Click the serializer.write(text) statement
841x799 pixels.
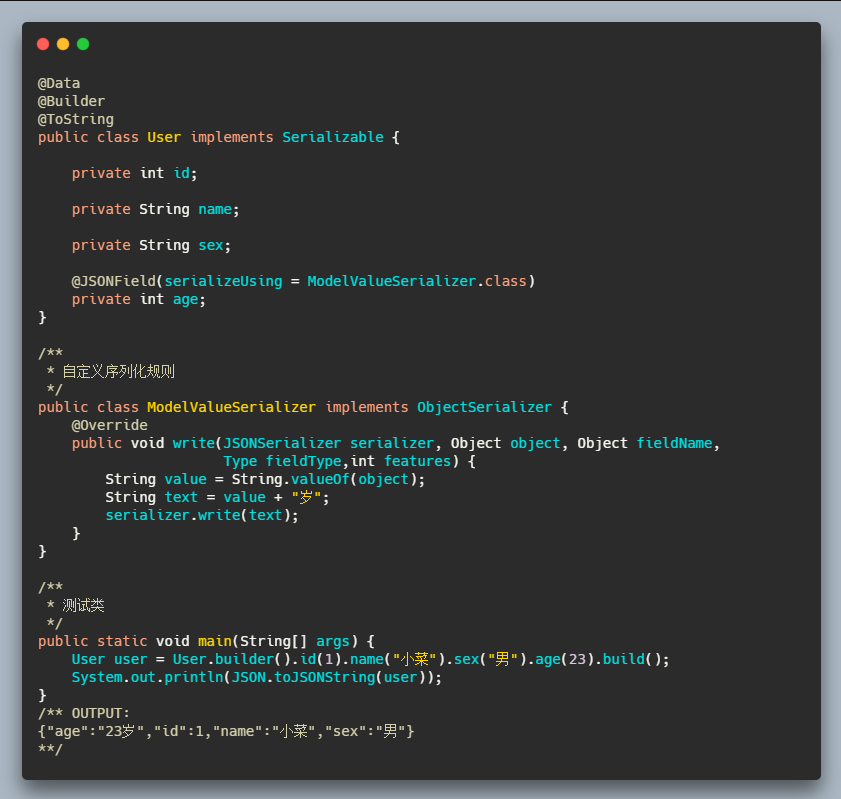[x=202, y=515]
